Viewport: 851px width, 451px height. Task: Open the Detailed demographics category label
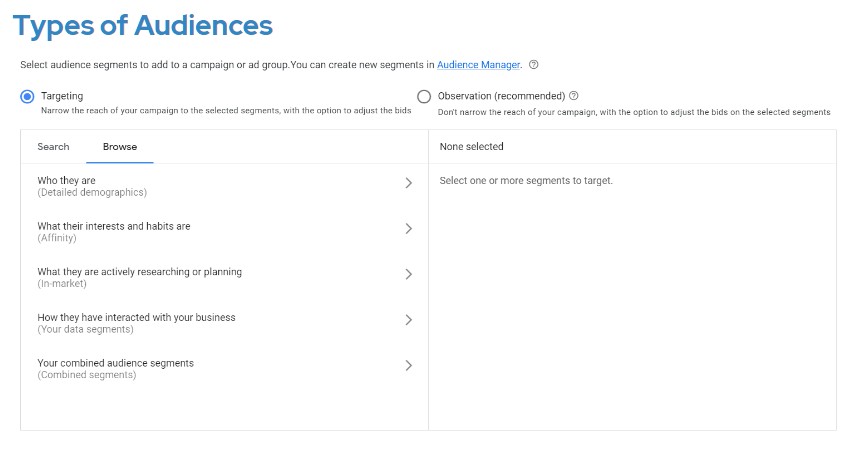coord(92,192)
